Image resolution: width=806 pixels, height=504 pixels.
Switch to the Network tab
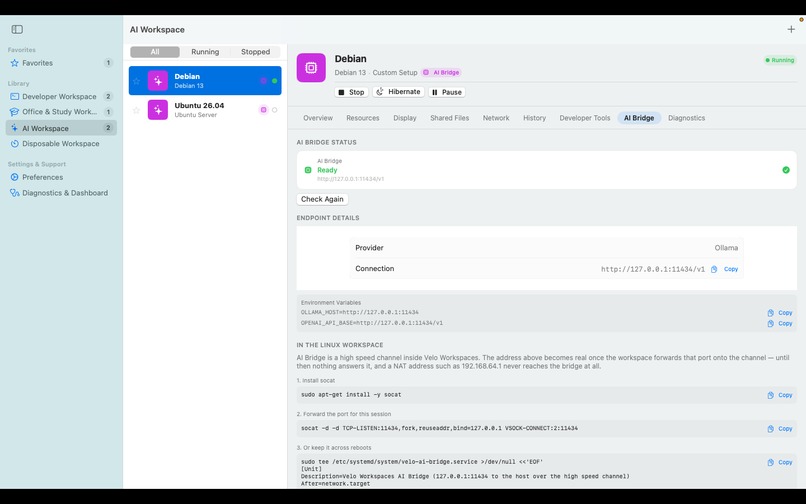tap(496, 118)
